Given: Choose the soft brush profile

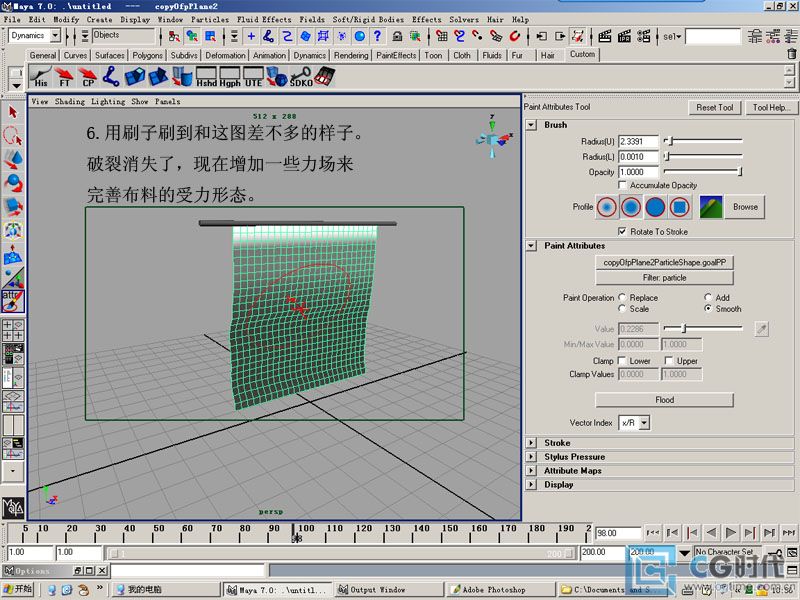Looking at the screenshot, I should pyautogui.click(x=631, y=207).
